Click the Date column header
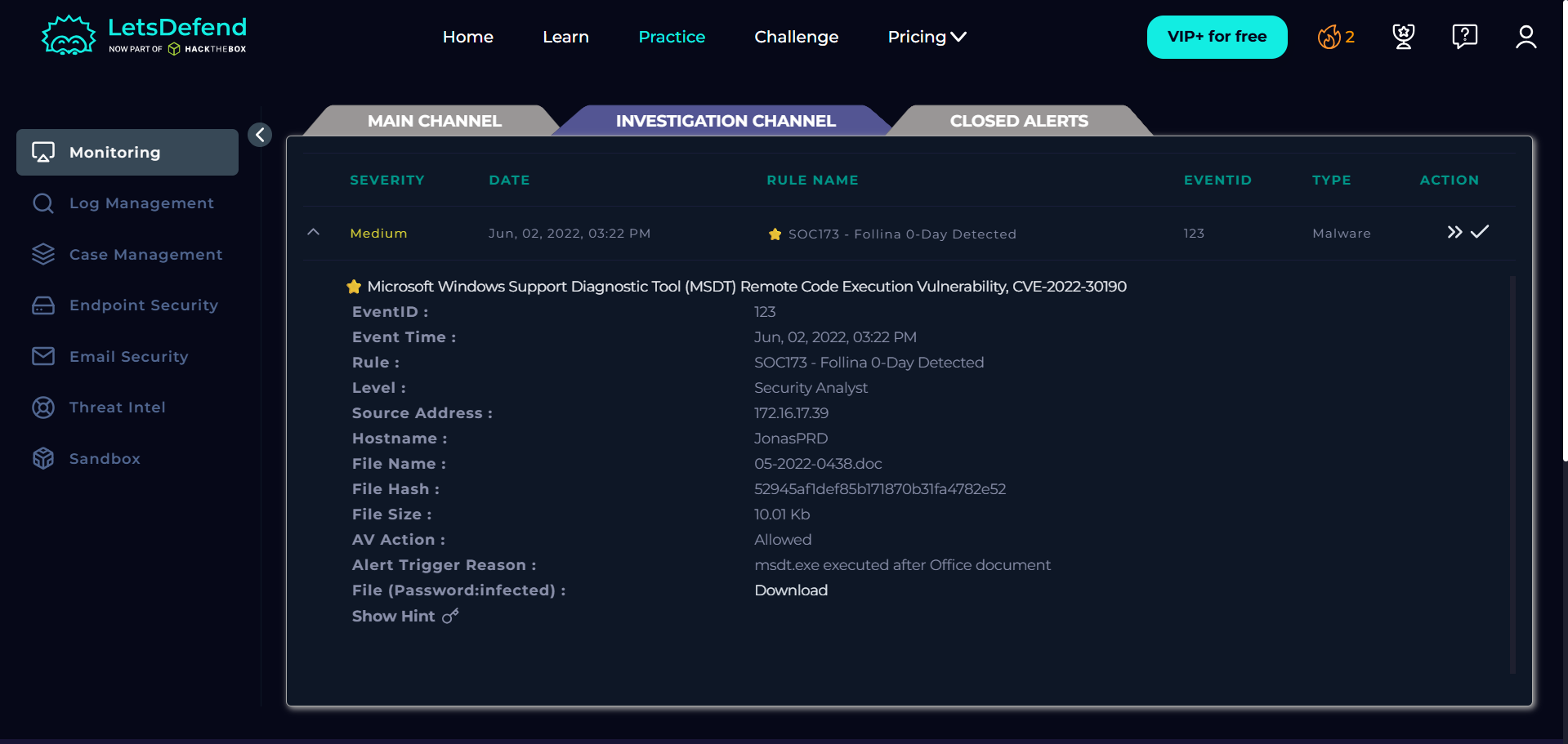 [509, 180]
